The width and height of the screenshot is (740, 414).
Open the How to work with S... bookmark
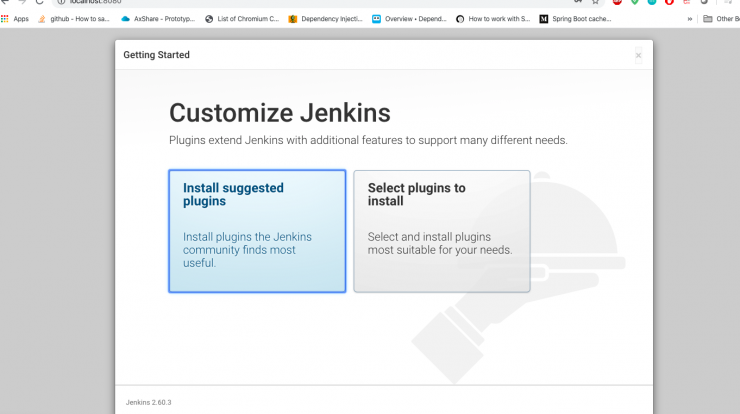coord(493,19)
